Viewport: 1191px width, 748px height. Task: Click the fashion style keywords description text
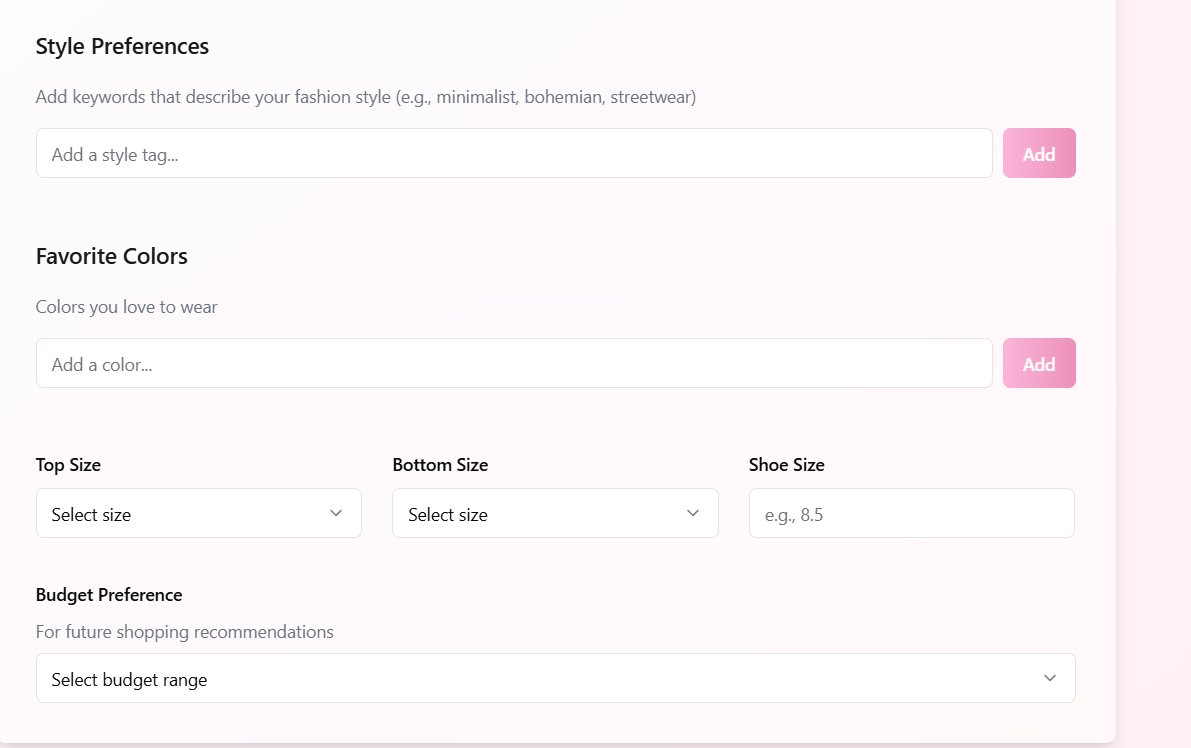click(365, 98)
